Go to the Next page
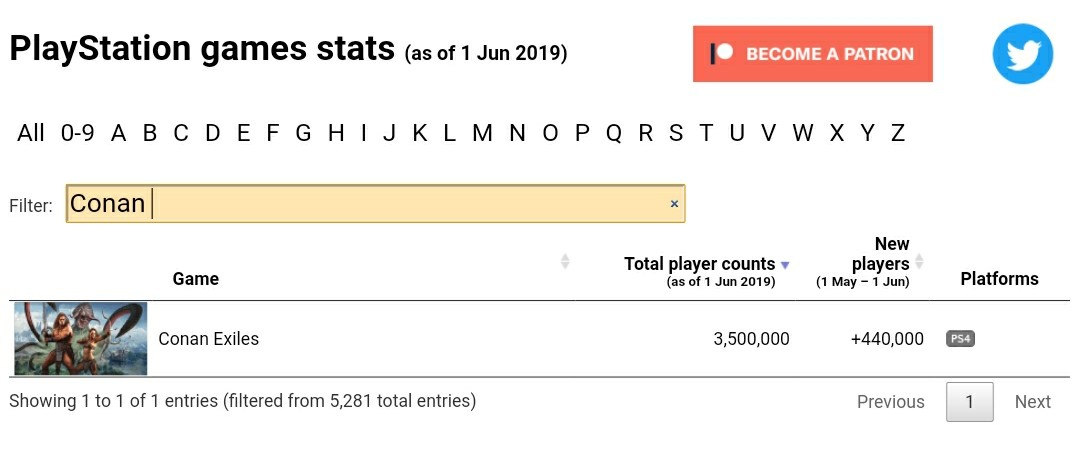Viewport: 1080px width, 457px height. pos(1032,402)
